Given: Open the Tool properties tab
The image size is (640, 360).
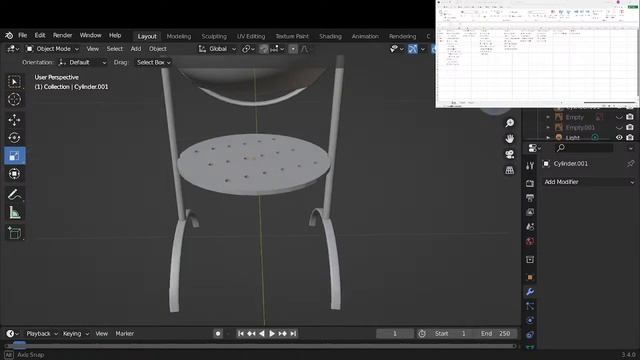Looking at the screenshot, I should [530, 165].
